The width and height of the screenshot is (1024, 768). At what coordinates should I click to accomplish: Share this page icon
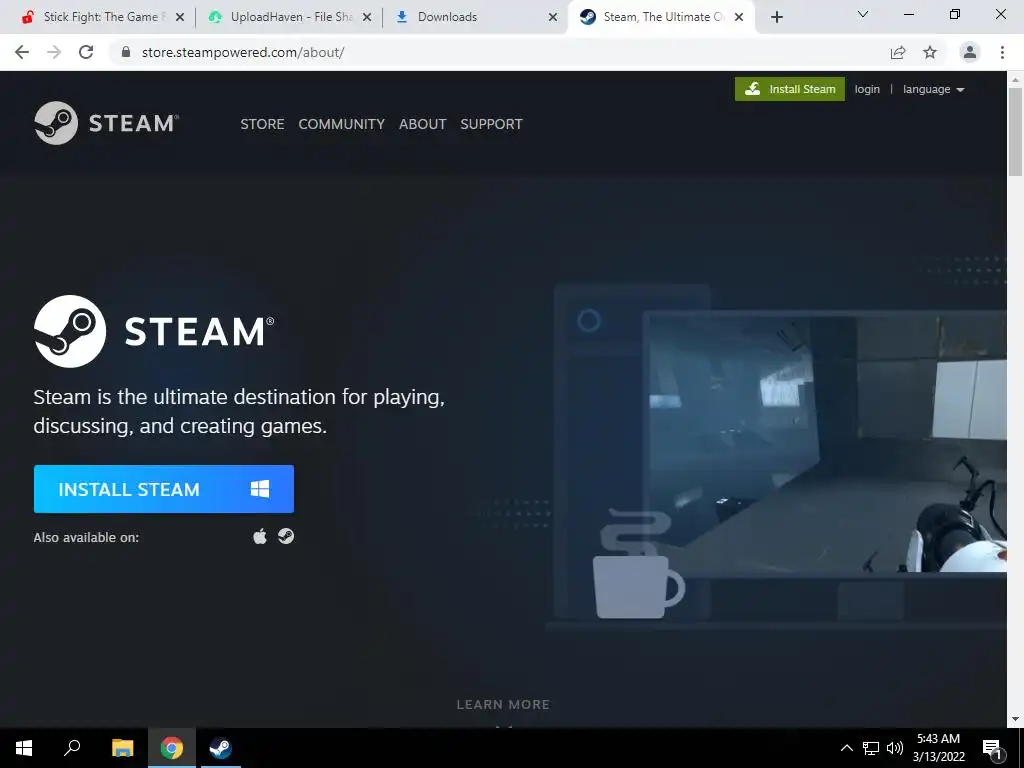898,52
